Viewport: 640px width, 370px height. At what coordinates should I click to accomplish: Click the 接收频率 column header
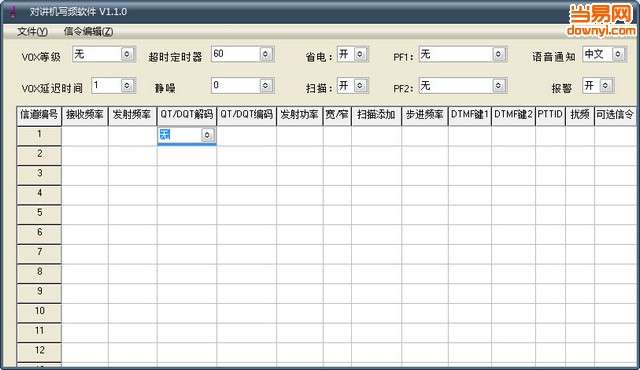point(84,116)
